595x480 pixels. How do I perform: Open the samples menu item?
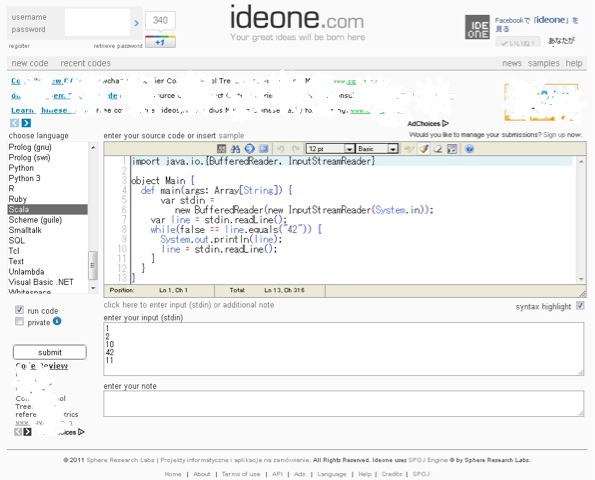543,63
